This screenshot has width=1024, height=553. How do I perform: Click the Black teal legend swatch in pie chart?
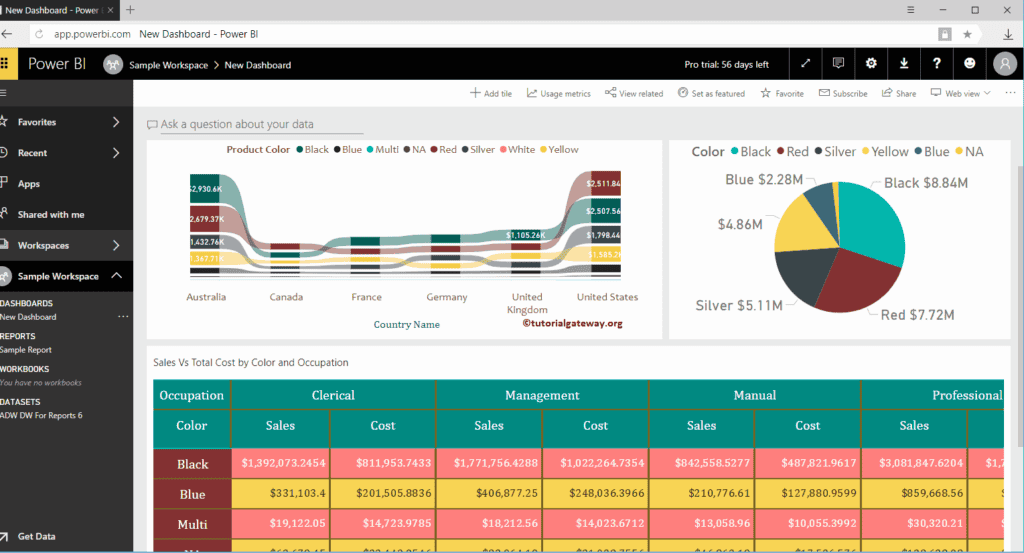tap(733, 152)
